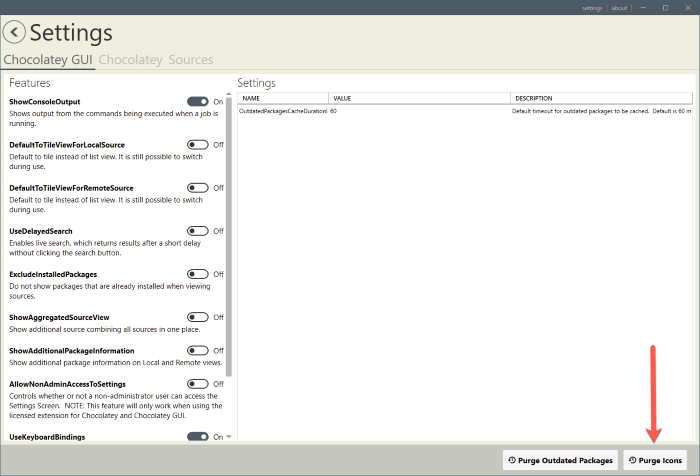Close the Chocolatey GUI window
Viewport: 700px width, 476px height.
(x=688, y=8)
